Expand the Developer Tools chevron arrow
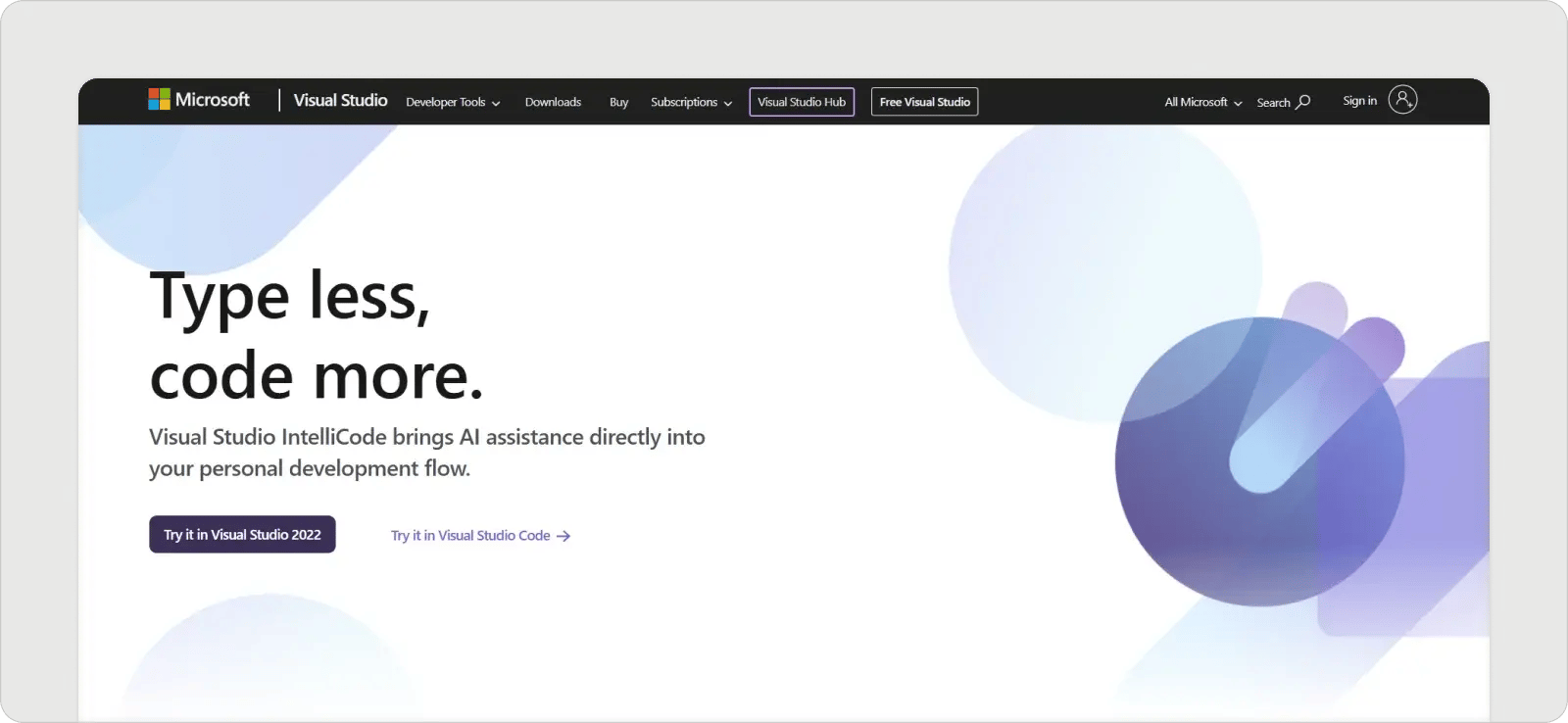Viewport: 1568px width, 723px height. 496,104
